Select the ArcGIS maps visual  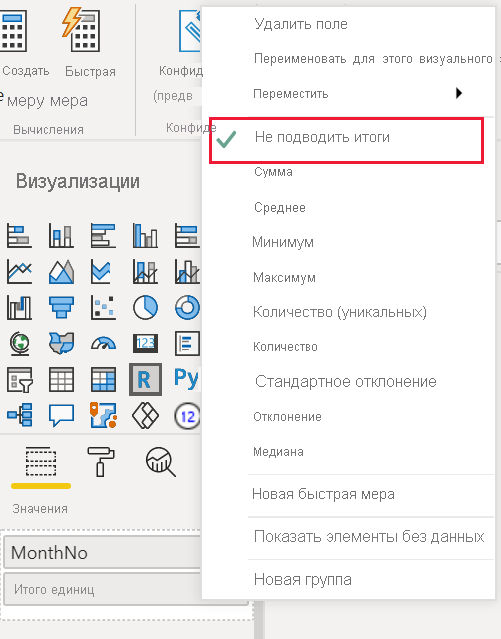pyautogui.click(x=103, y=415)
